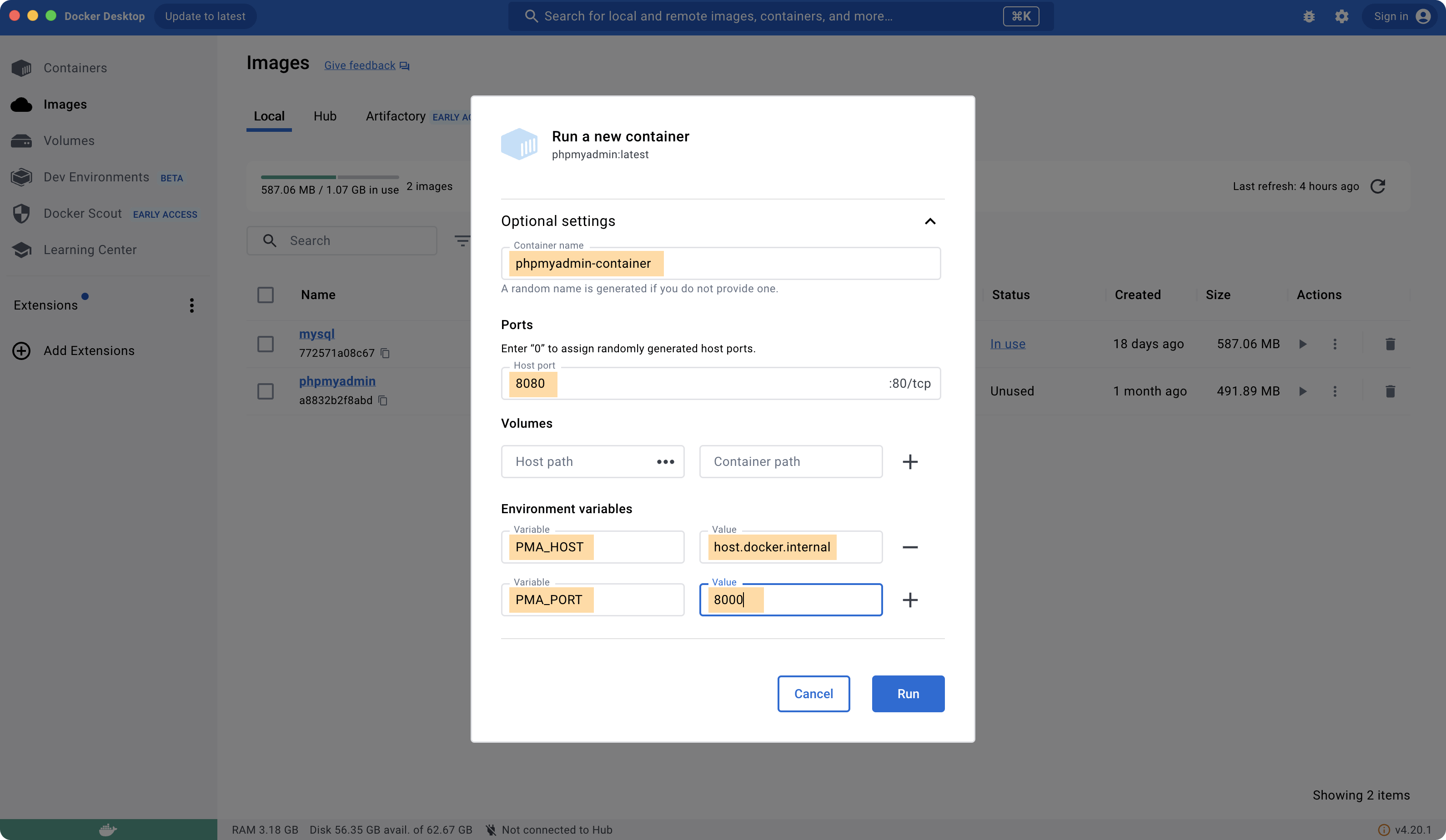Screen dimensions: 1446x840
Task: Add another volume mapping with plus
Action: [x=910, y=462]
